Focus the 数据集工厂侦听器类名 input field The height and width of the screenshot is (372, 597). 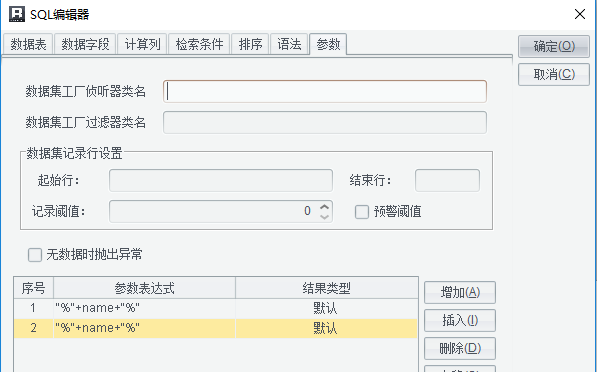coord(325,91)
